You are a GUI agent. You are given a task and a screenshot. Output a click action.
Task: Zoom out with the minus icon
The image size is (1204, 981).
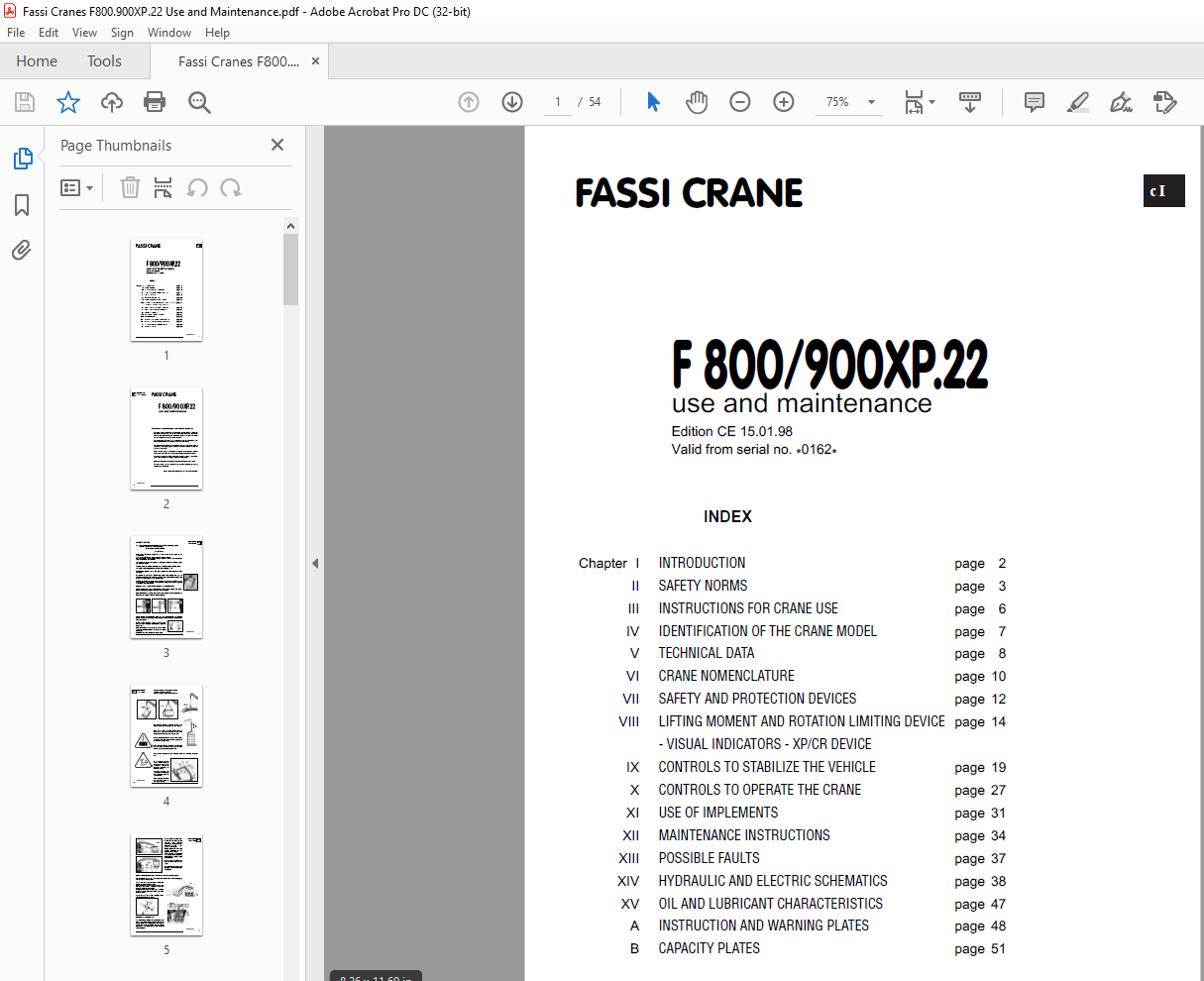click(x=740, y=102)
